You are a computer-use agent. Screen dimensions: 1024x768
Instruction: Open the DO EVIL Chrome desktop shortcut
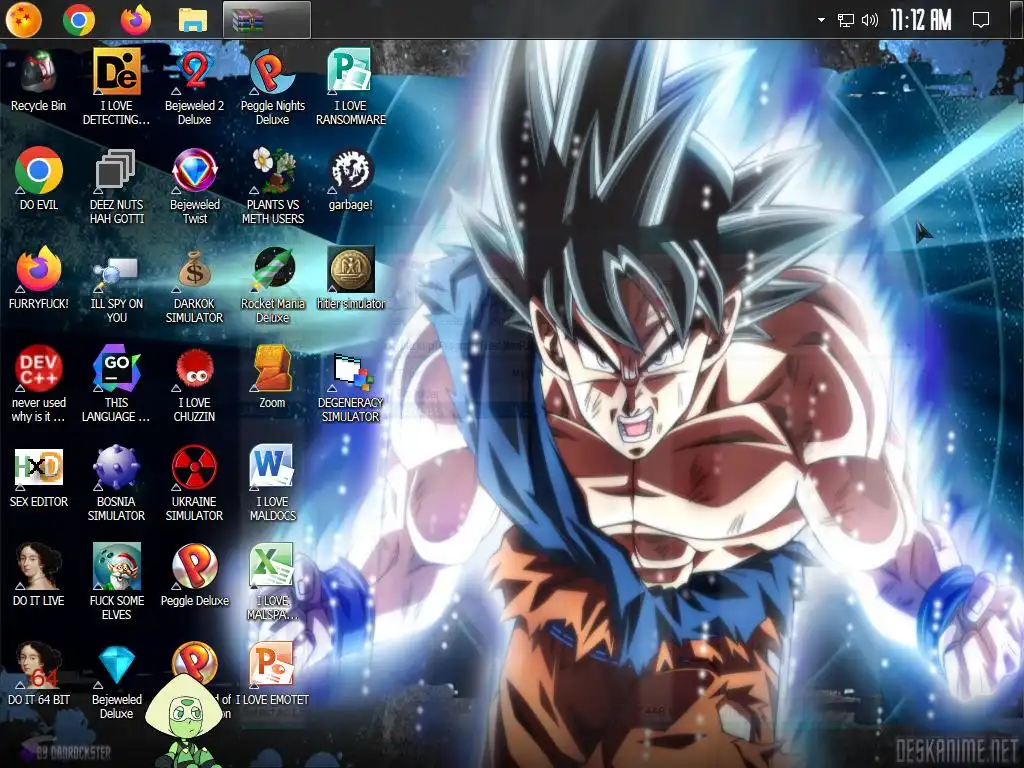(x=39, y=180)
